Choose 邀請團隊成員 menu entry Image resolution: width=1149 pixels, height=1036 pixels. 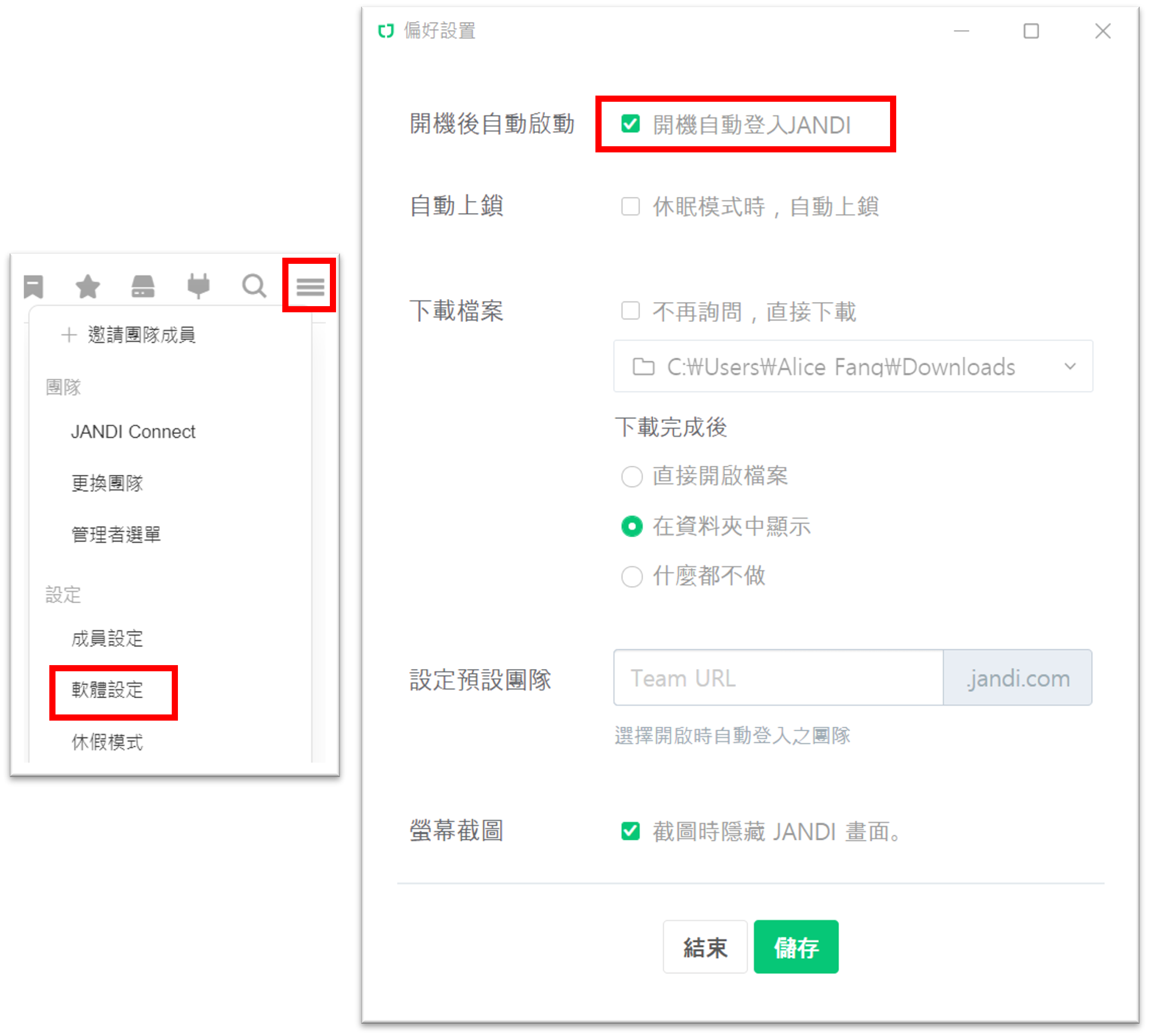tap(141, 335)
